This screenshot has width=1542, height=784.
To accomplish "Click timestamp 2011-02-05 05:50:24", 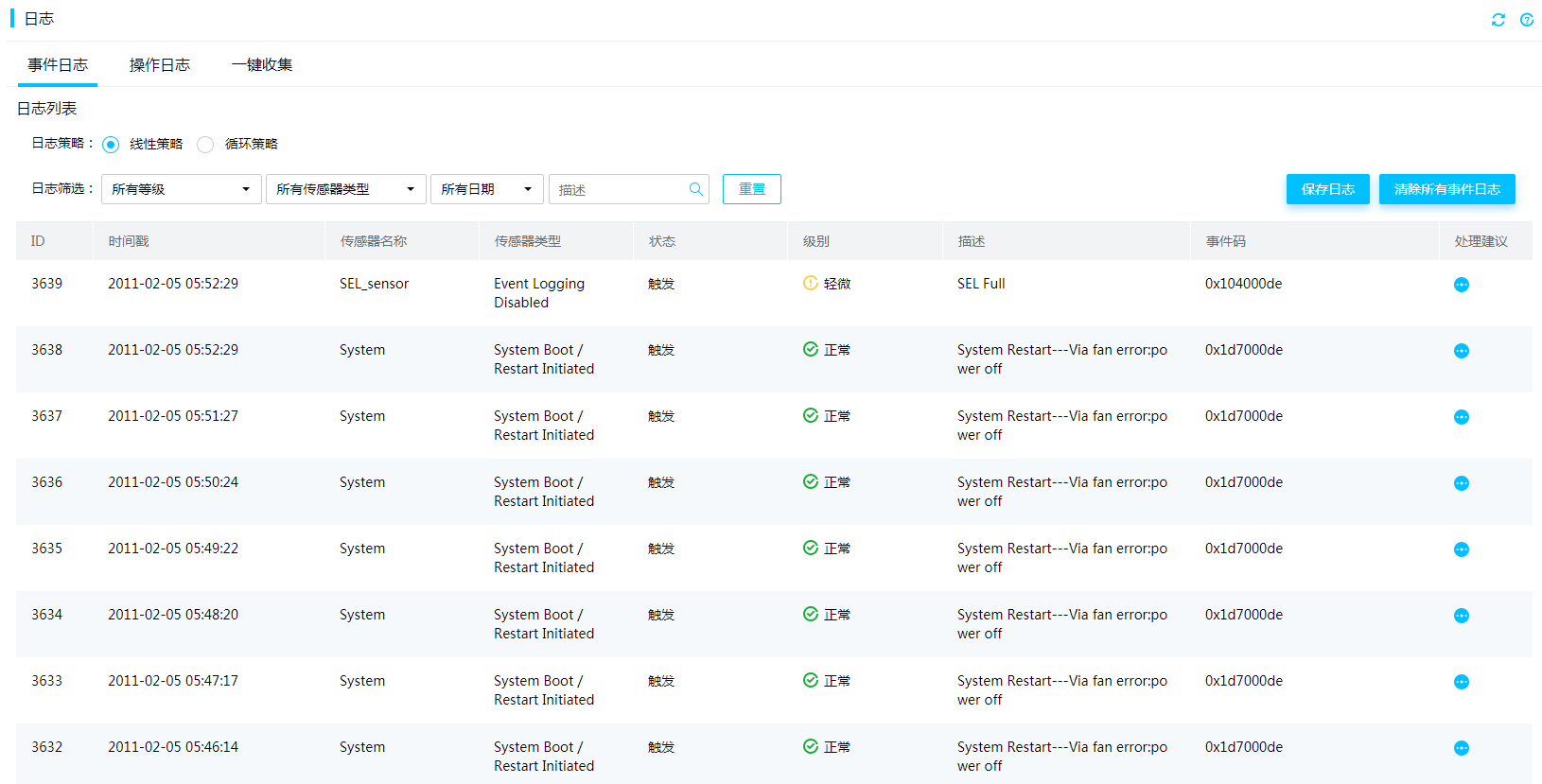I will pyautogui.click(x=173, y=482).
